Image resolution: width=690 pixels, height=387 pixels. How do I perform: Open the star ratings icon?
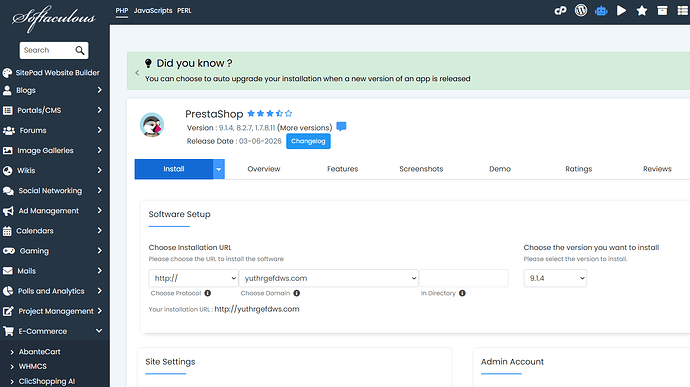pyautogui.click(x=642, y=11)
